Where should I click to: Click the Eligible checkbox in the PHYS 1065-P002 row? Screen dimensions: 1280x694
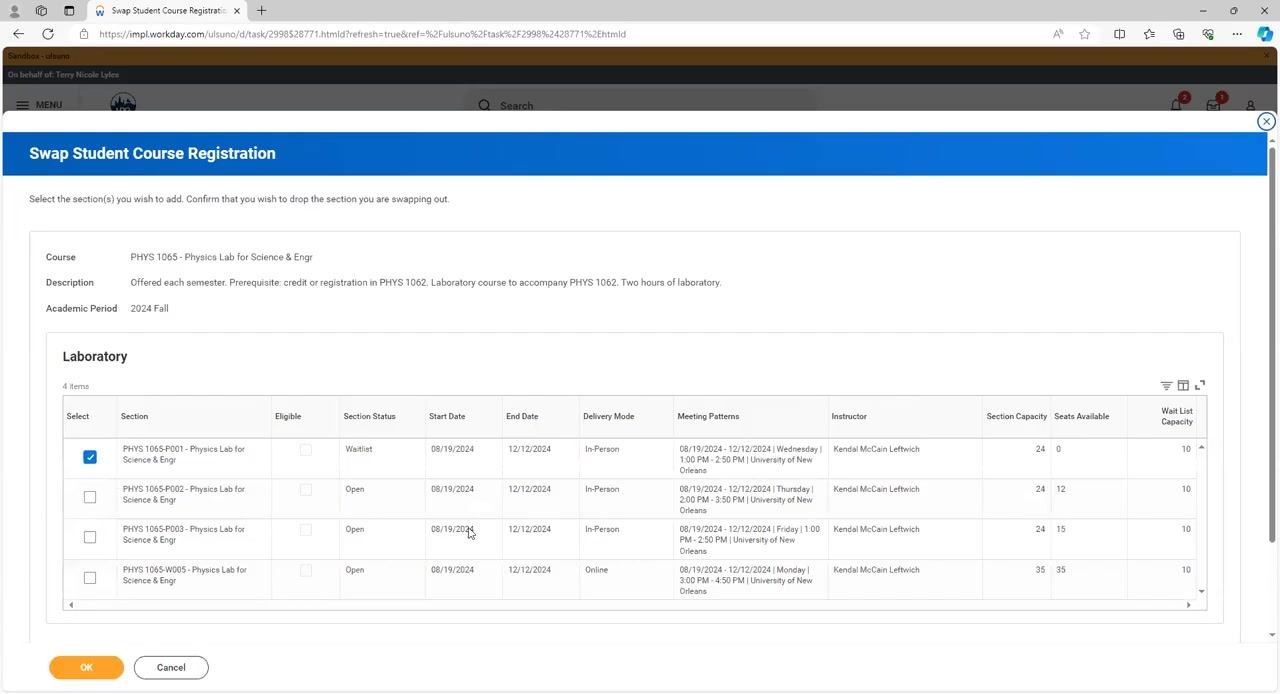pyautogui.click(x=306, y=490)
